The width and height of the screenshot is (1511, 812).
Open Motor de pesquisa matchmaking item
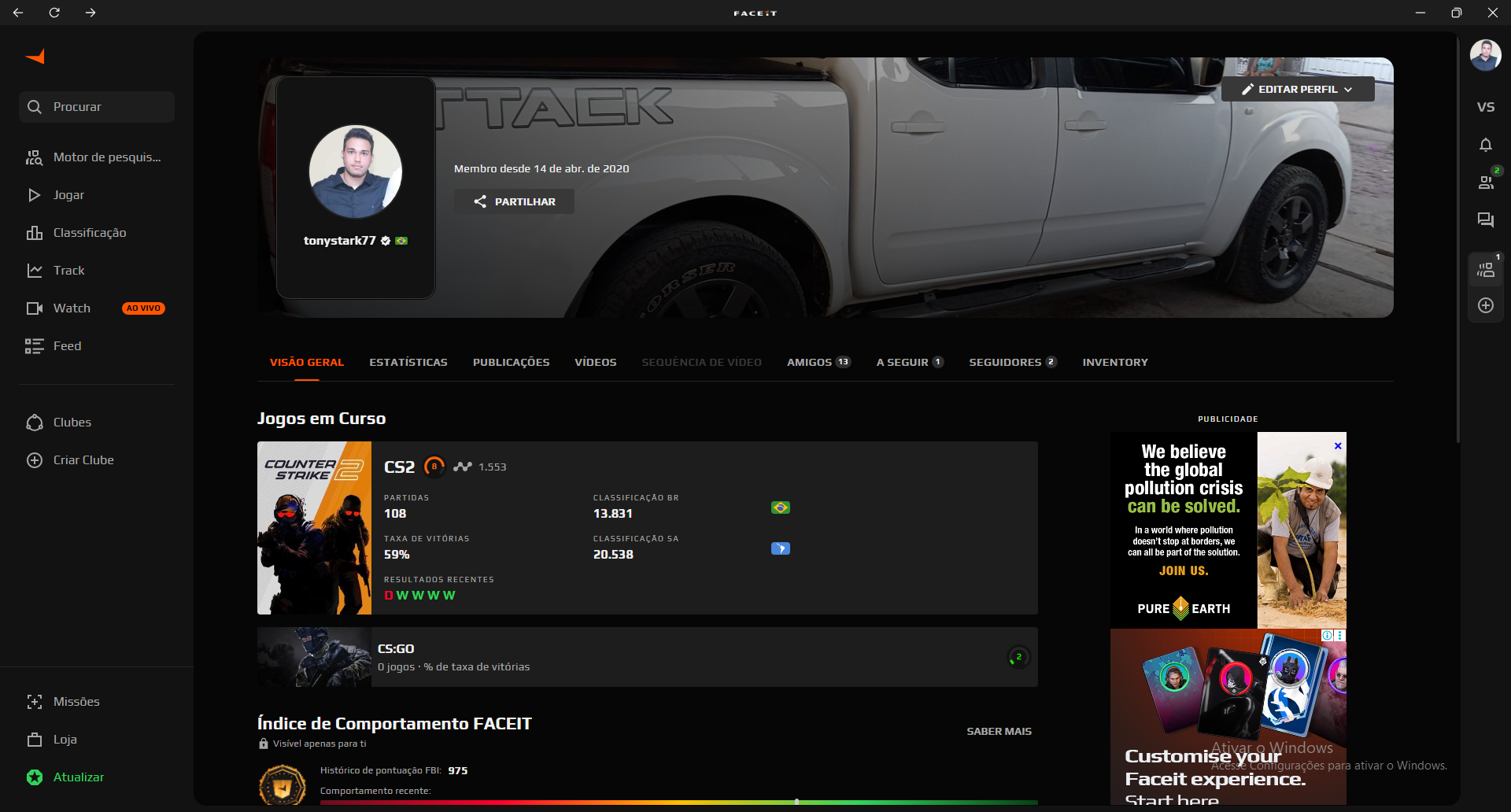(x=97, y=157)
